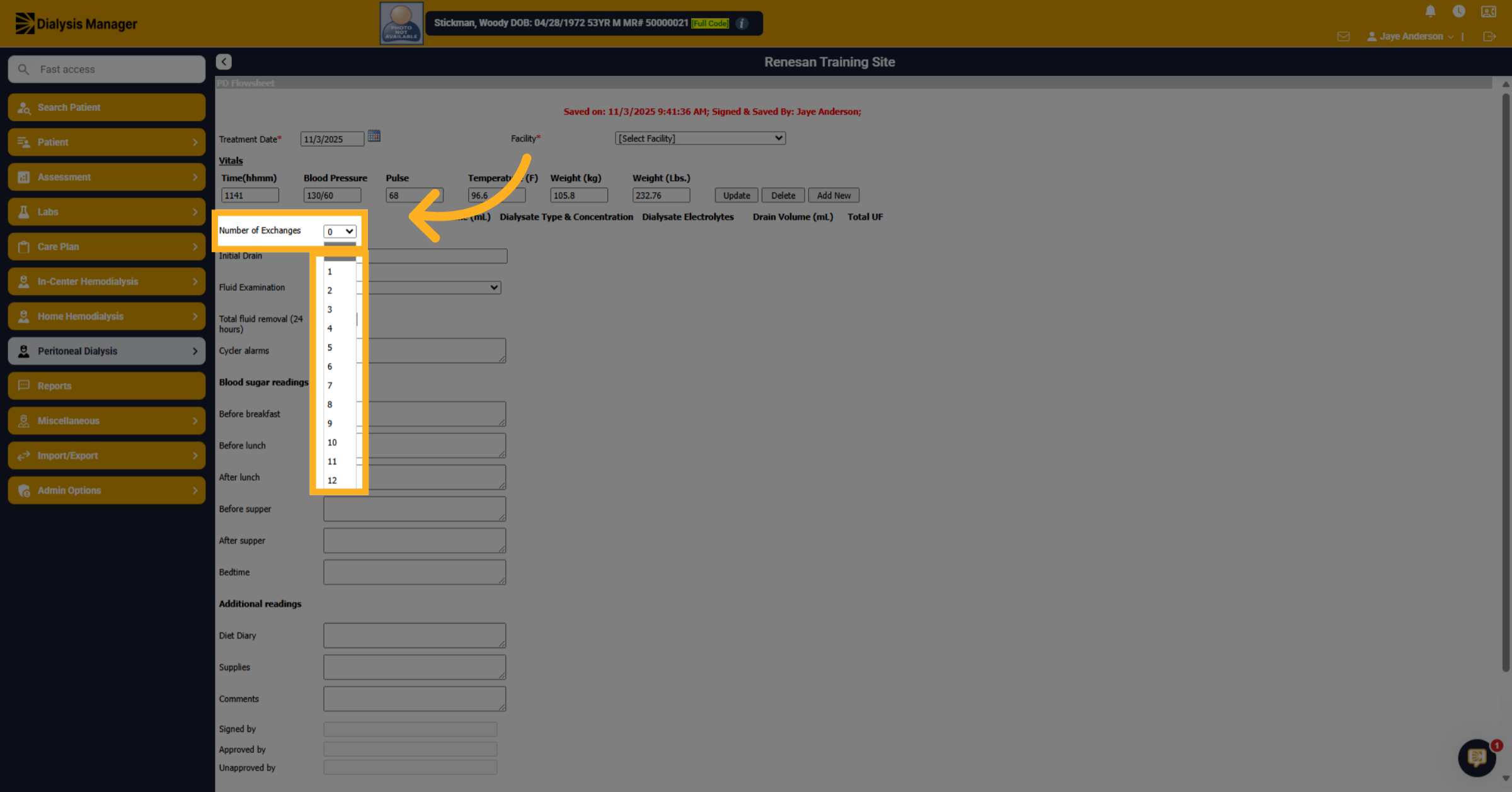Open the Jaye Anderson user menu
Screen dimensions: 1512x792
(1410, 37)
